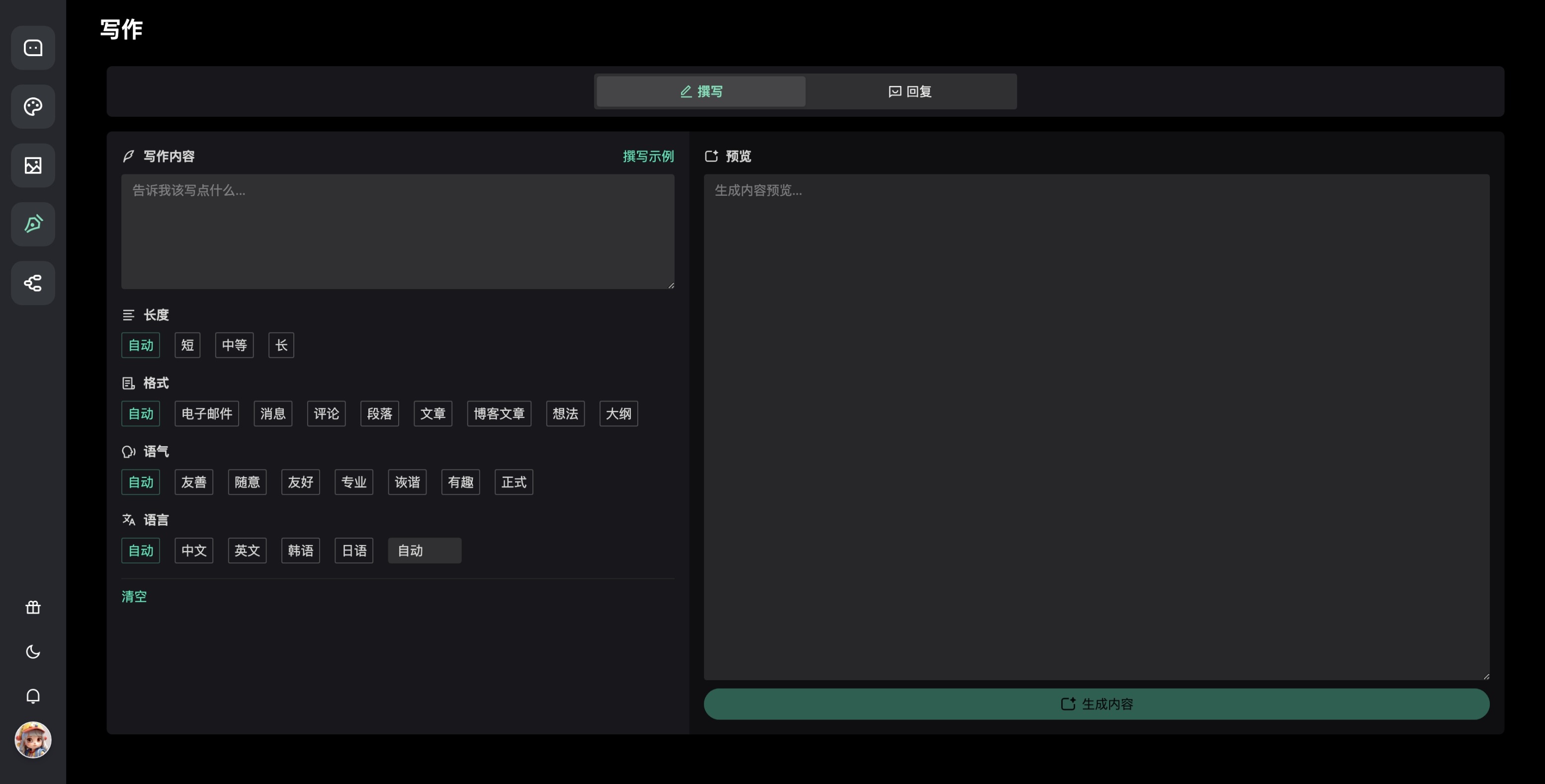Viewport: 1545px width, 784px height.
Task: Open the palette drawing tool icon
Action: point(33,107)
